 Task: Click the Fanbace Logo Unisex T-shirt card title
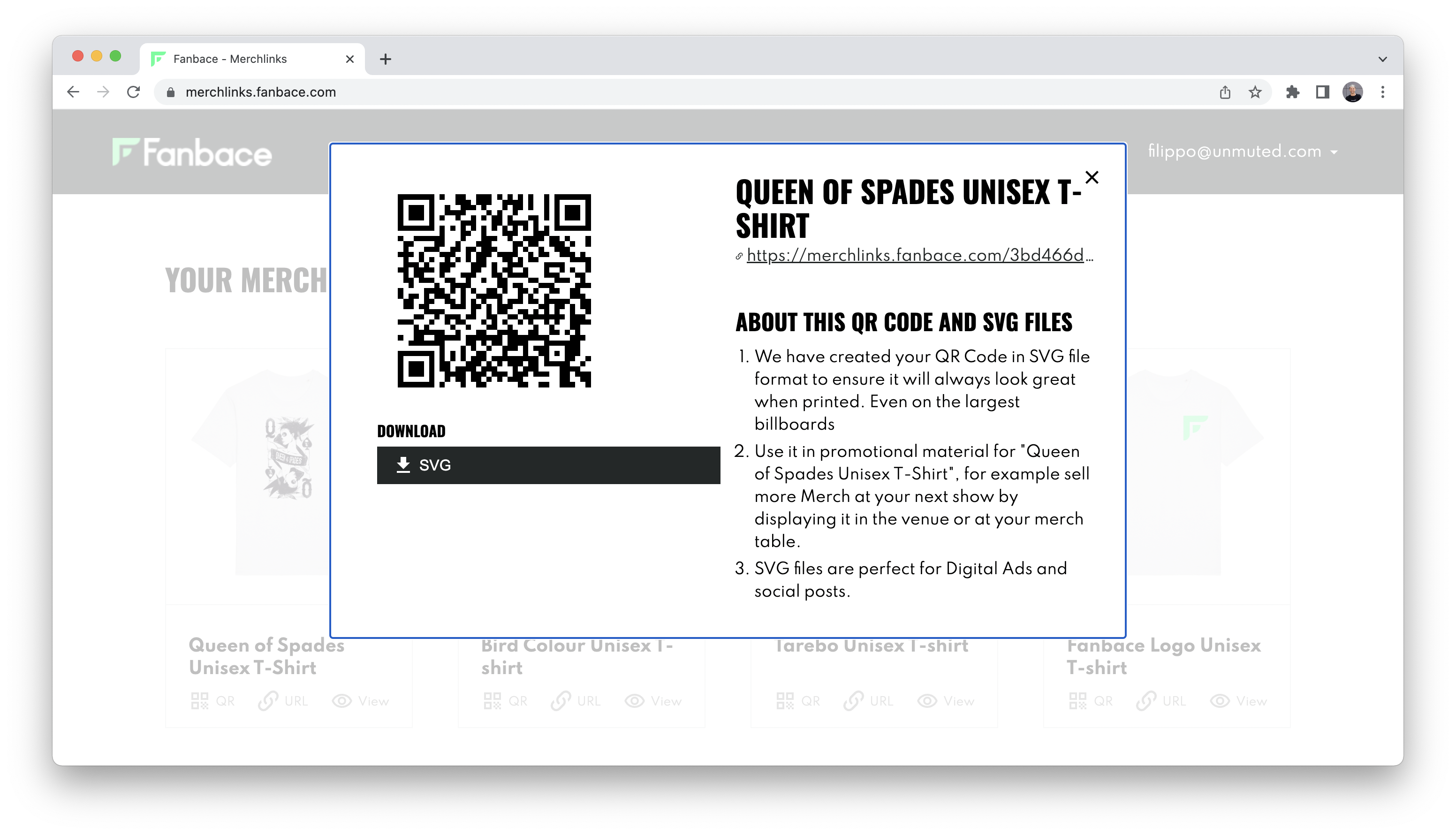tap(1164, 656)
